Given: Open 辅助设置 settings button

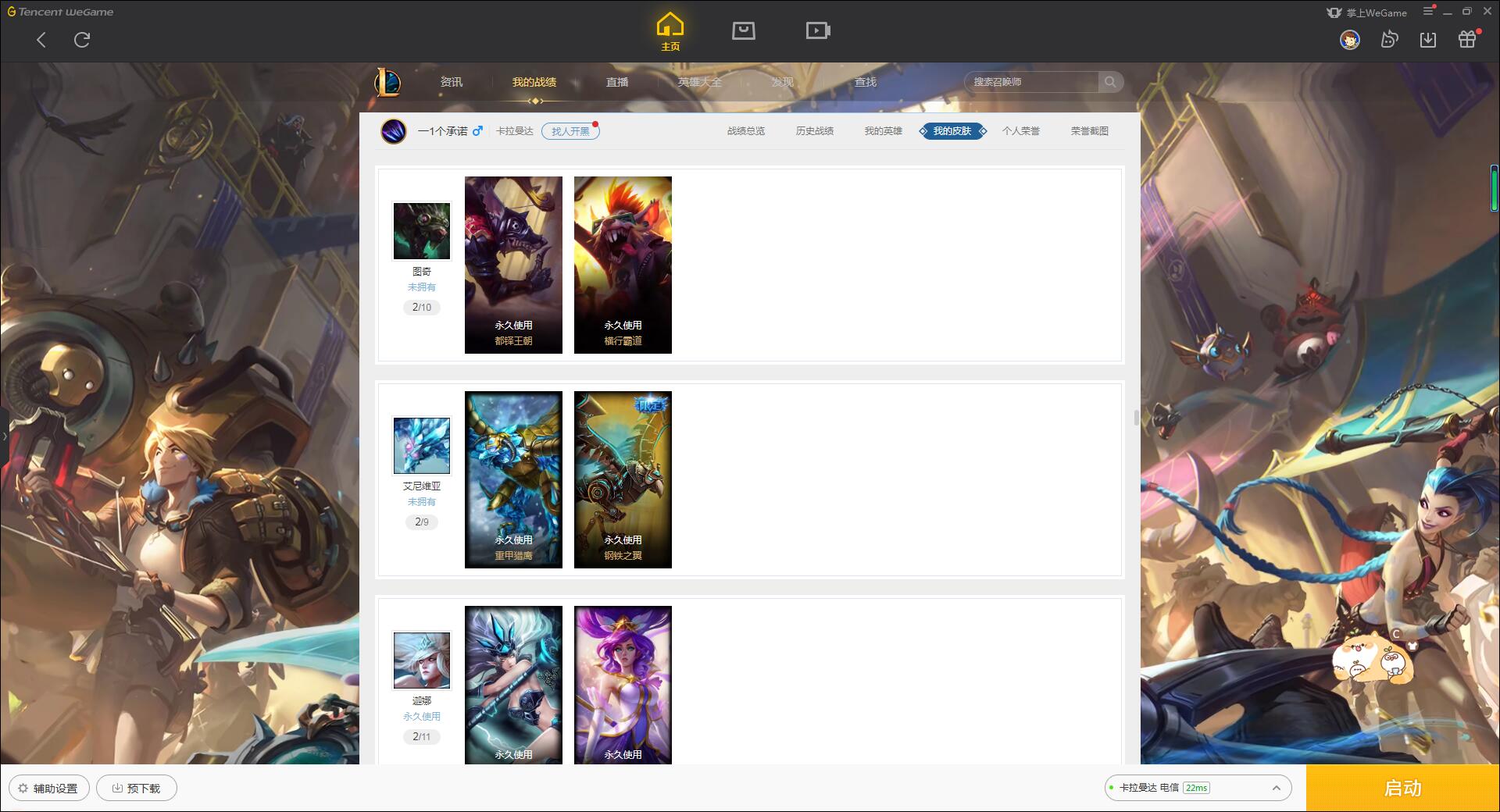Looking at the screenshot, I should coord(49,789).
